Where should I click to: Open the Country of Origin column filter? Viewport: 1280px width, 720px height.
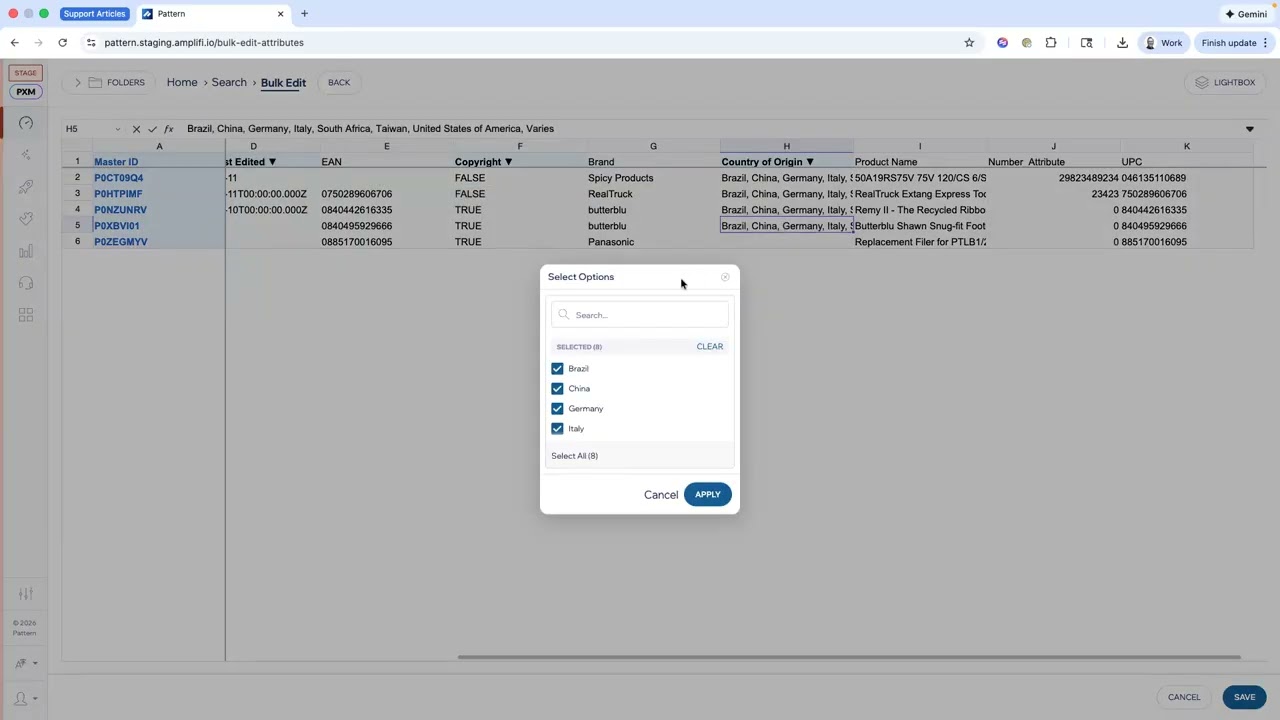point(810,162)
